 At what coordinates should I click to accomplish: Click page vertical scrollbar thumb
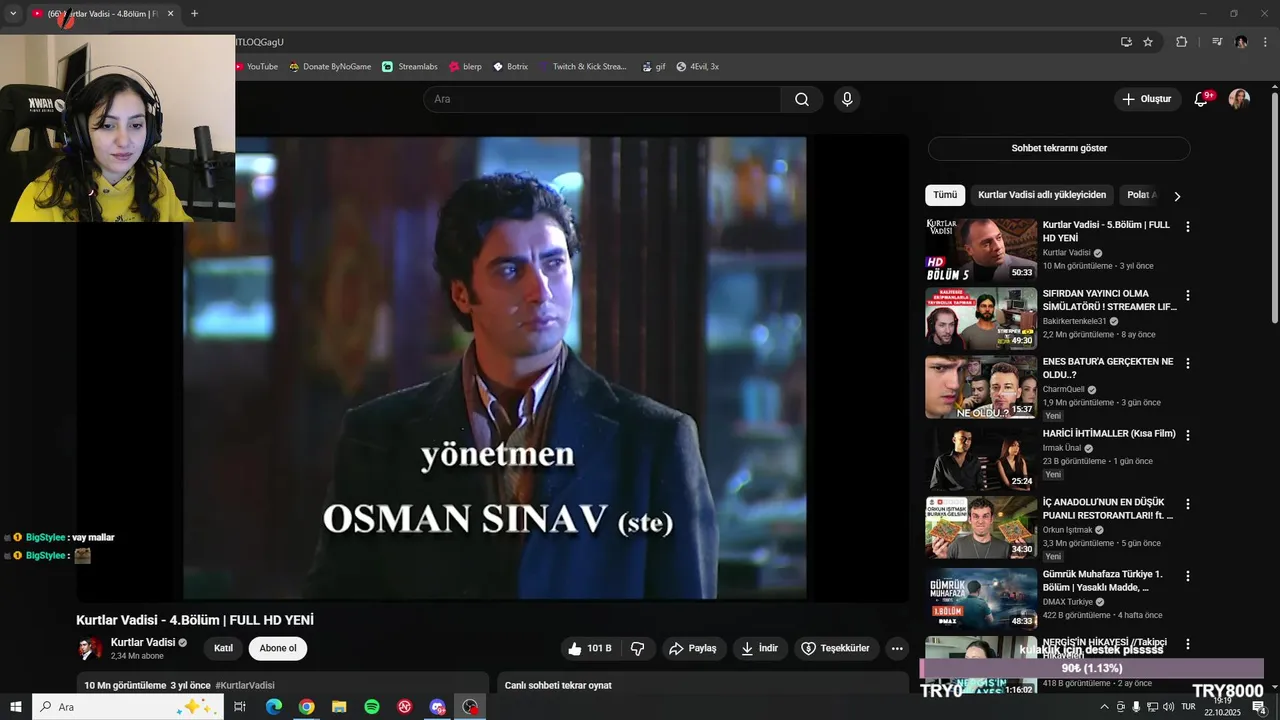tap(1274, 207)
